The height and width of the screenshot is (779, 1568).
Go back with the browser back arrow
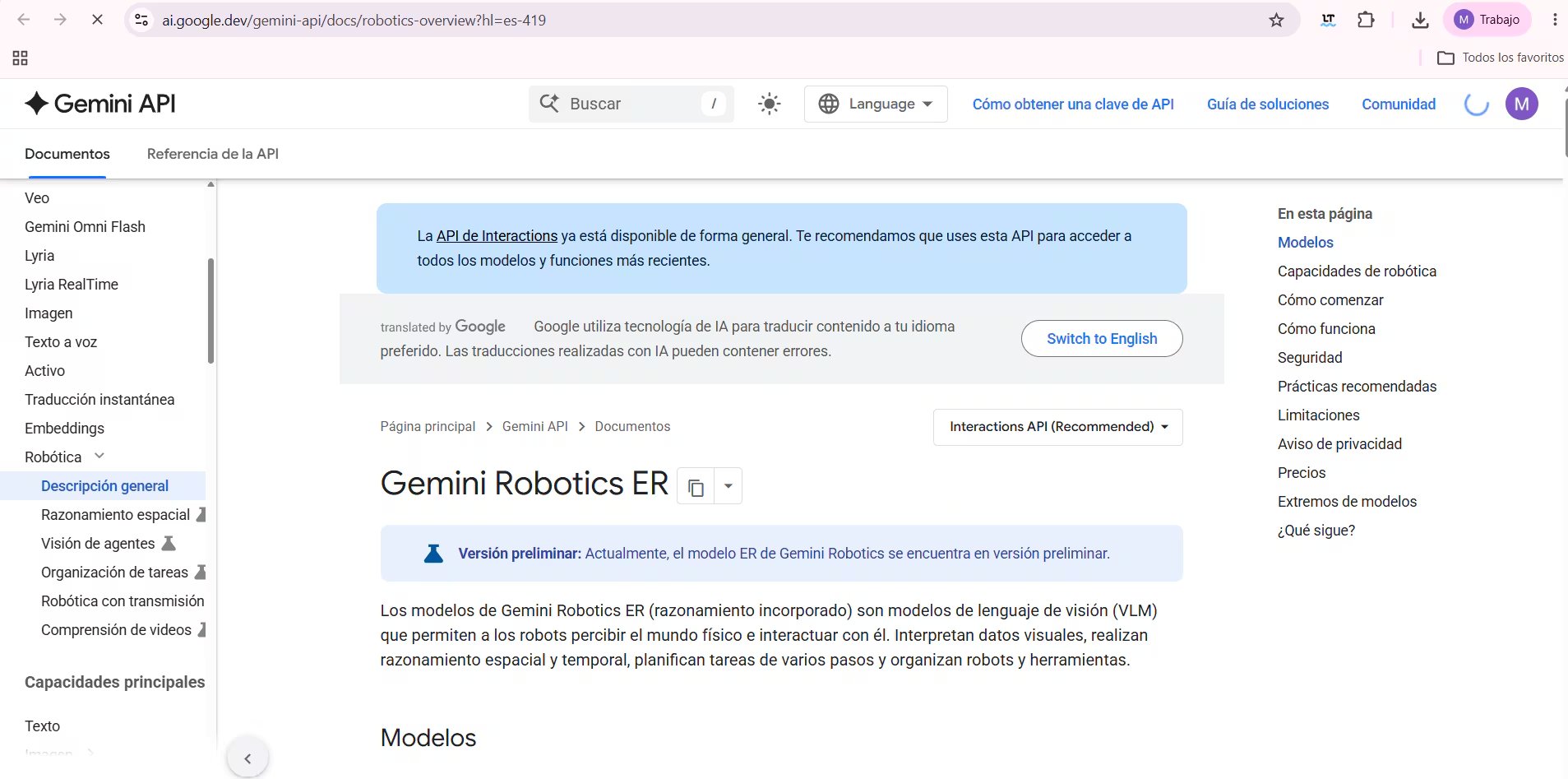24,20
